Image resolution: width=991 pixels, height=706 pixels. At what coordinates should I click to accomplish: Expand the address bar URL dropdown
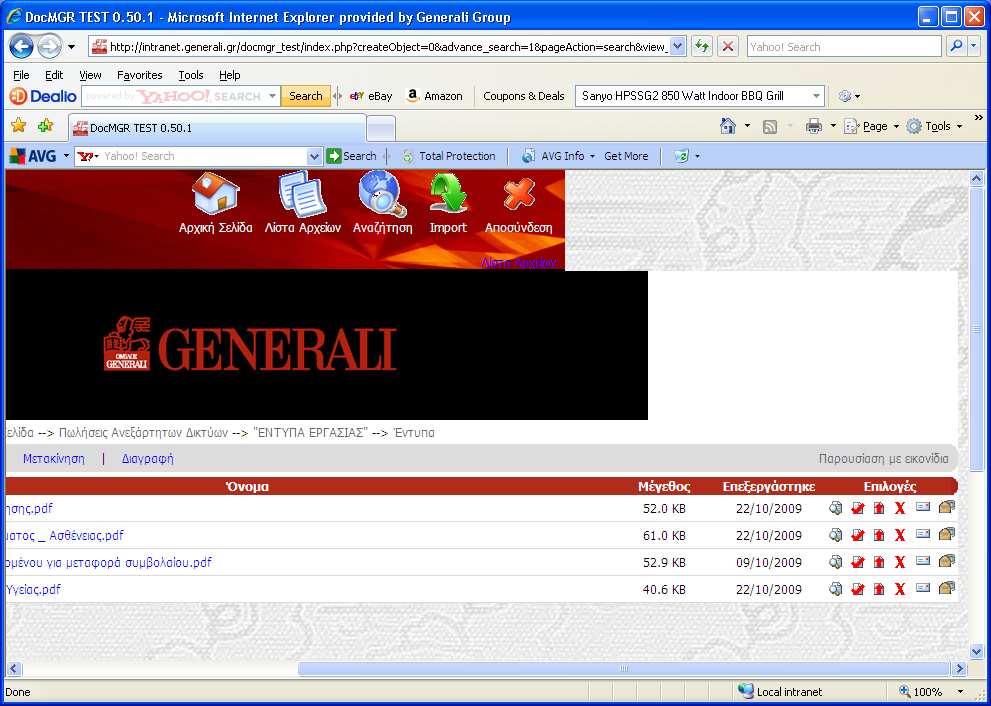tap(678, 46)
